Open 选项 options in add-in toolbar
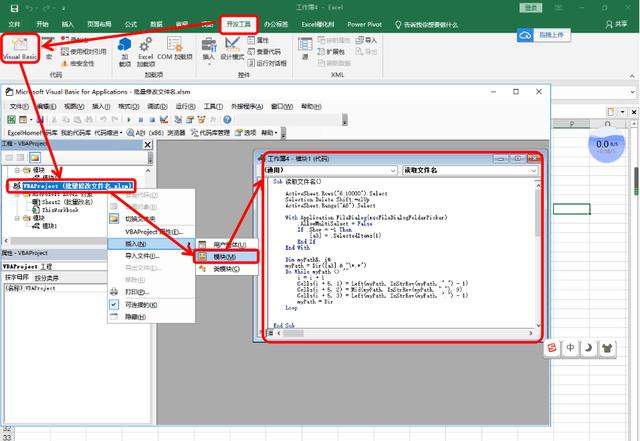This screenshot has height=441, width=640. point(246,133)
